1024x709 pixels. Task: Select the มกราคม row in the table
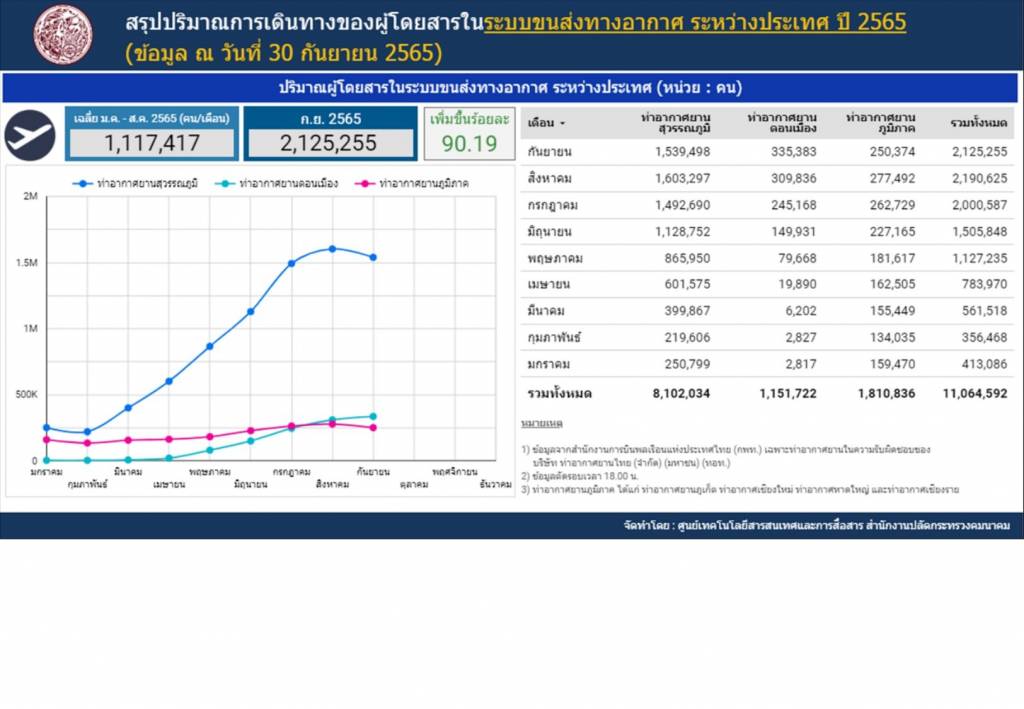(766, 364)
